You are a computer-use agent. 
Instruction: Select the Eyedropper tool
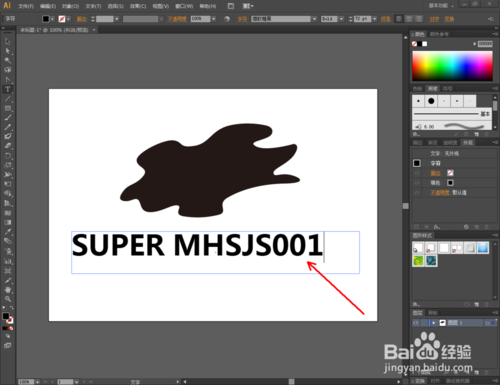click(8, 232)
